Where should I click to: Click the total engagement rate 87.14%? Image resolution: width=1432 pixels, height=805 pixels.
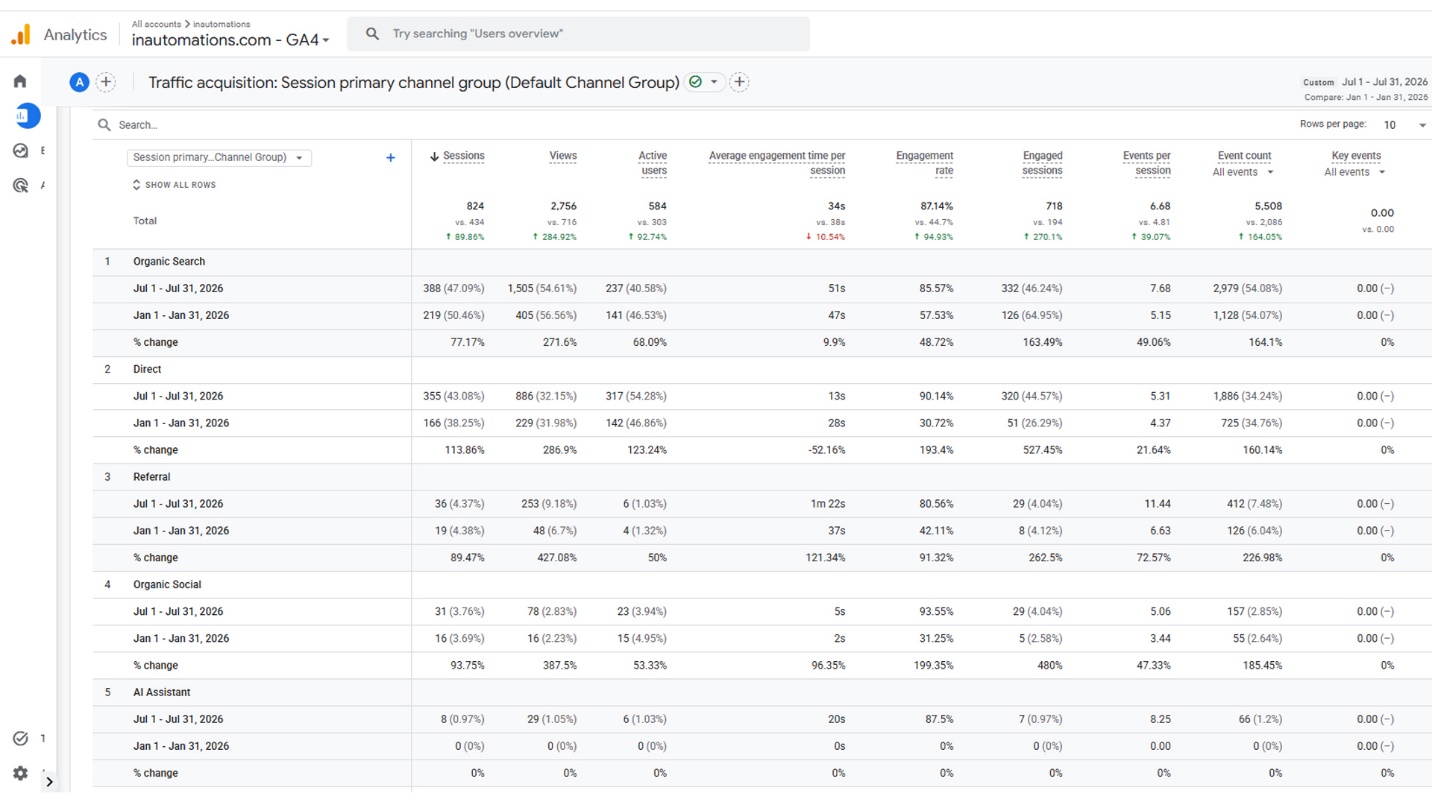tap(937, 206)
